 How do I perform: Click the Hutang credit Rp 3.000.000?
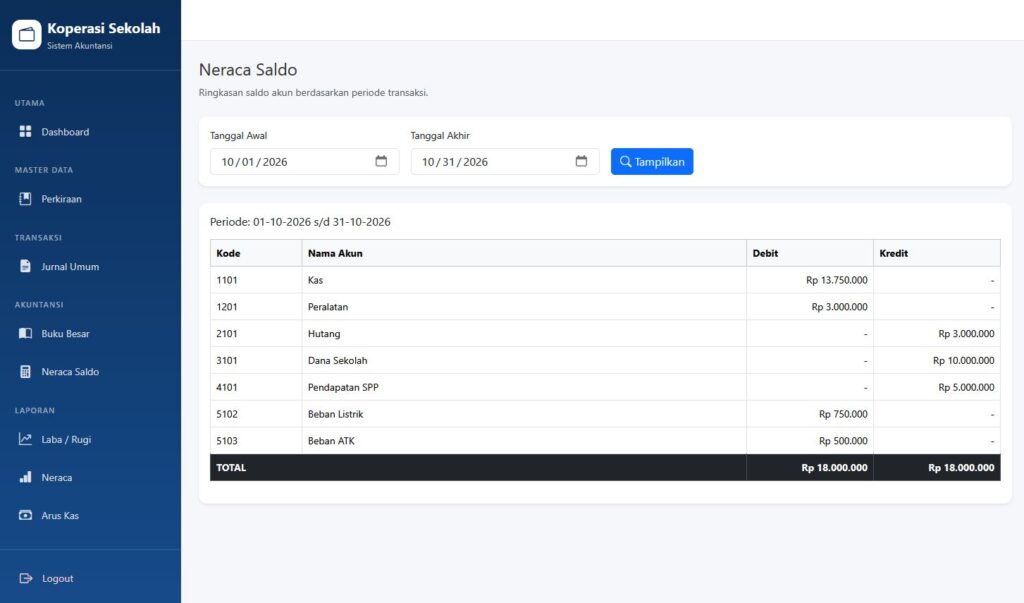(966, 333)
